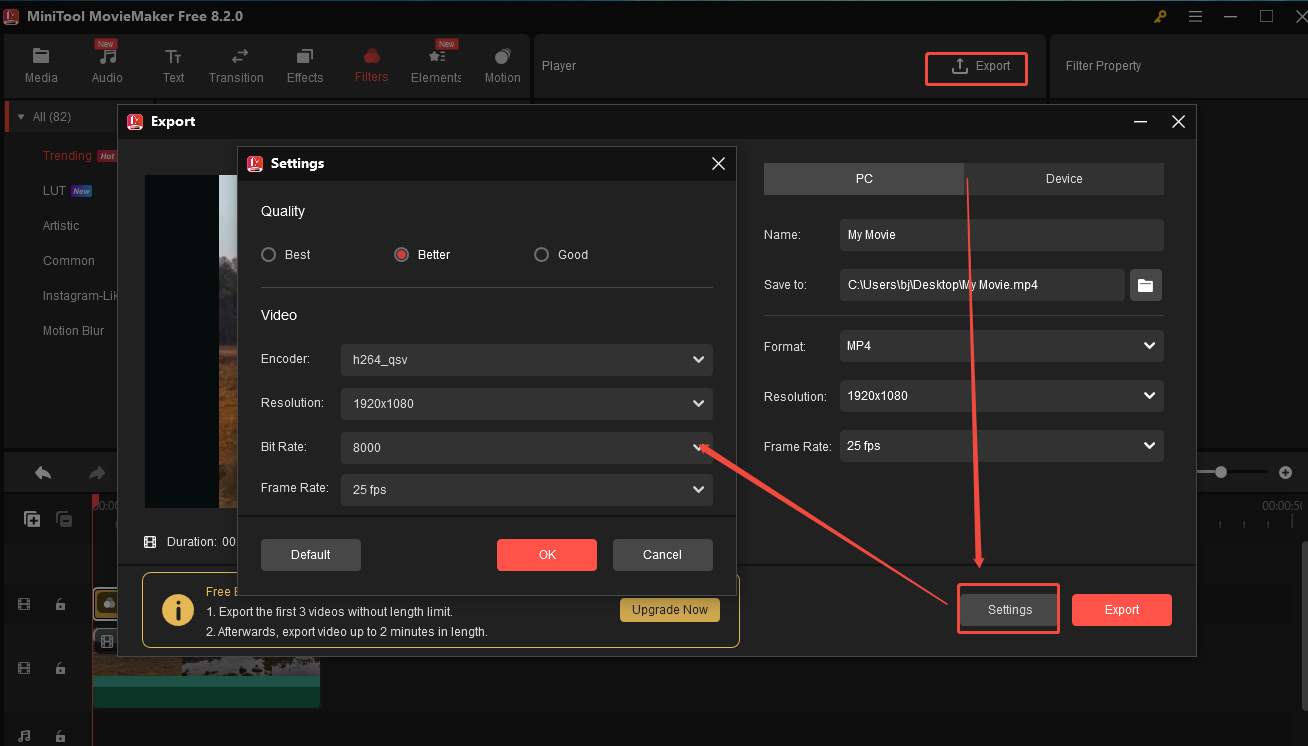The image size is (1308, 746).
Task: Select the Good quality option
Action: [561, 255]
